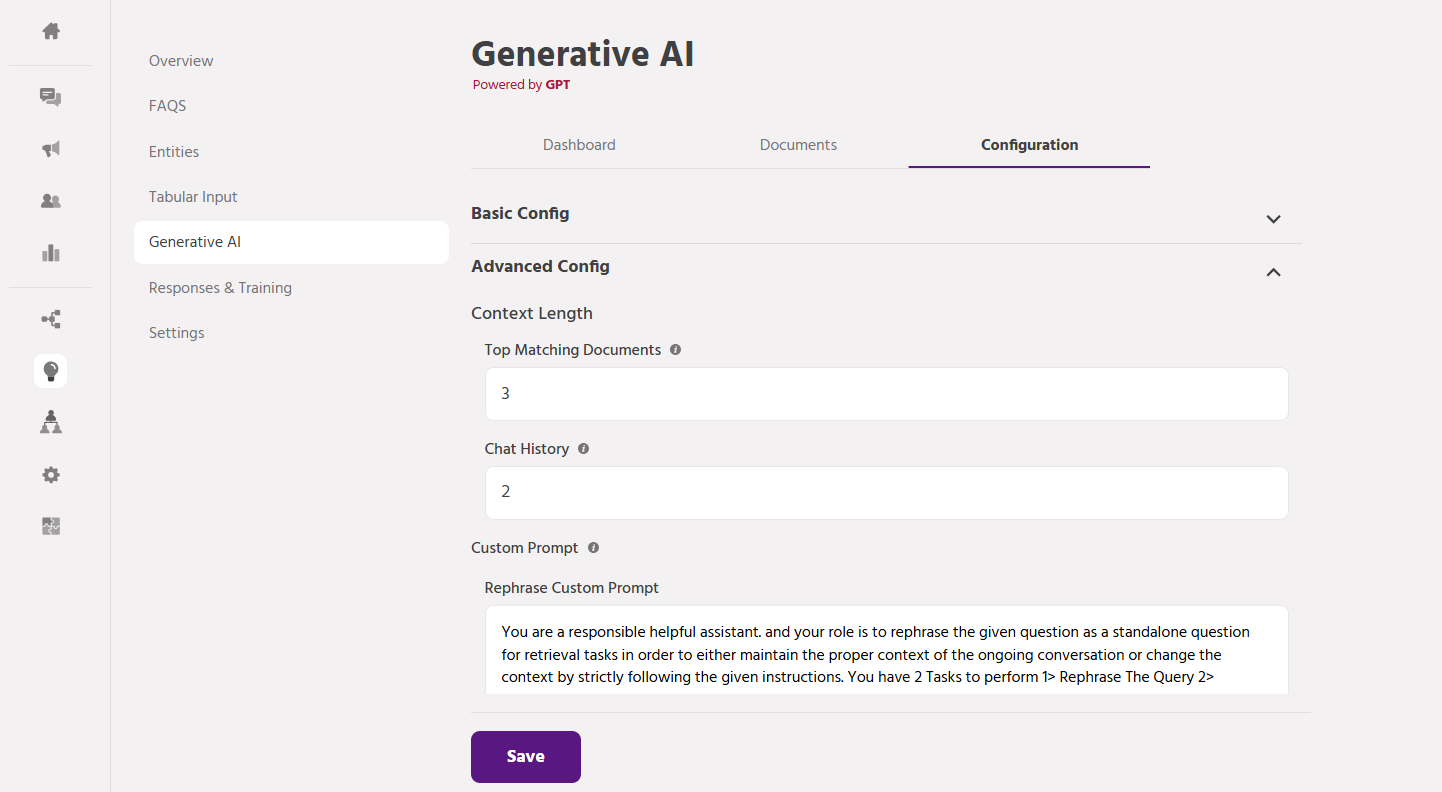Click the home icon in the sidebar

pos(51,31)
